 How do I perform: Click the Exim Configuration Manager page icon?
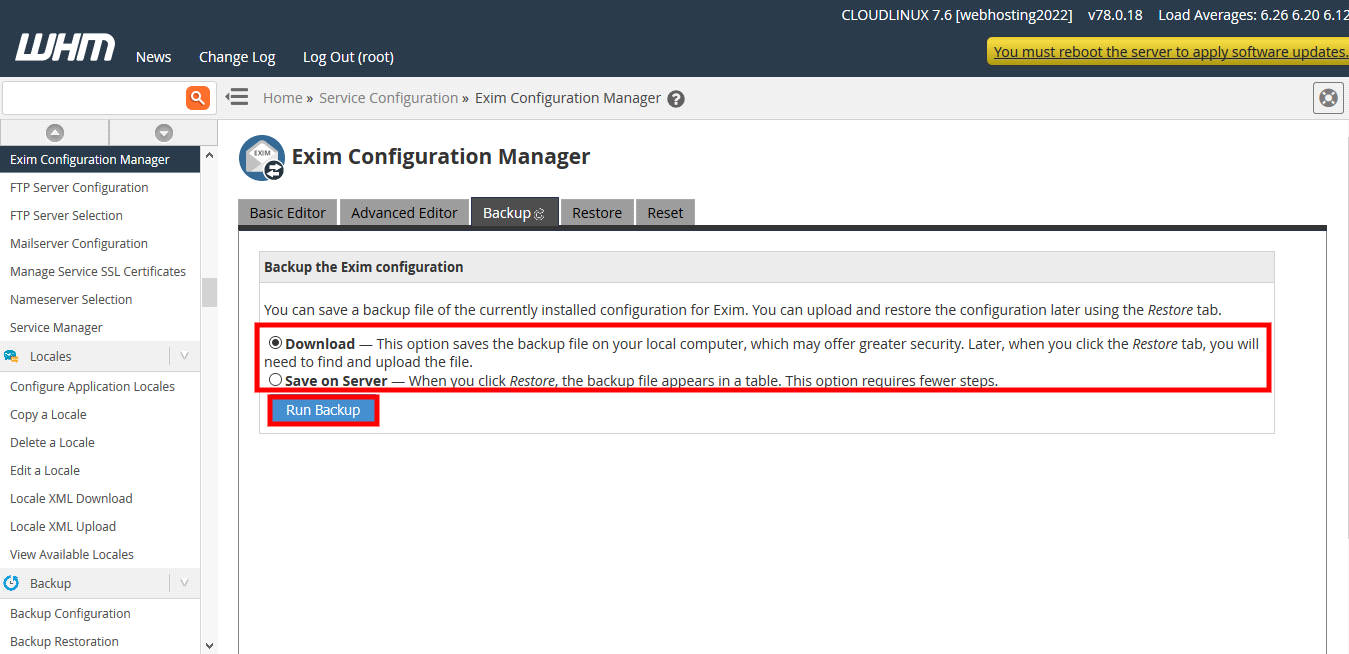[262, 158]
